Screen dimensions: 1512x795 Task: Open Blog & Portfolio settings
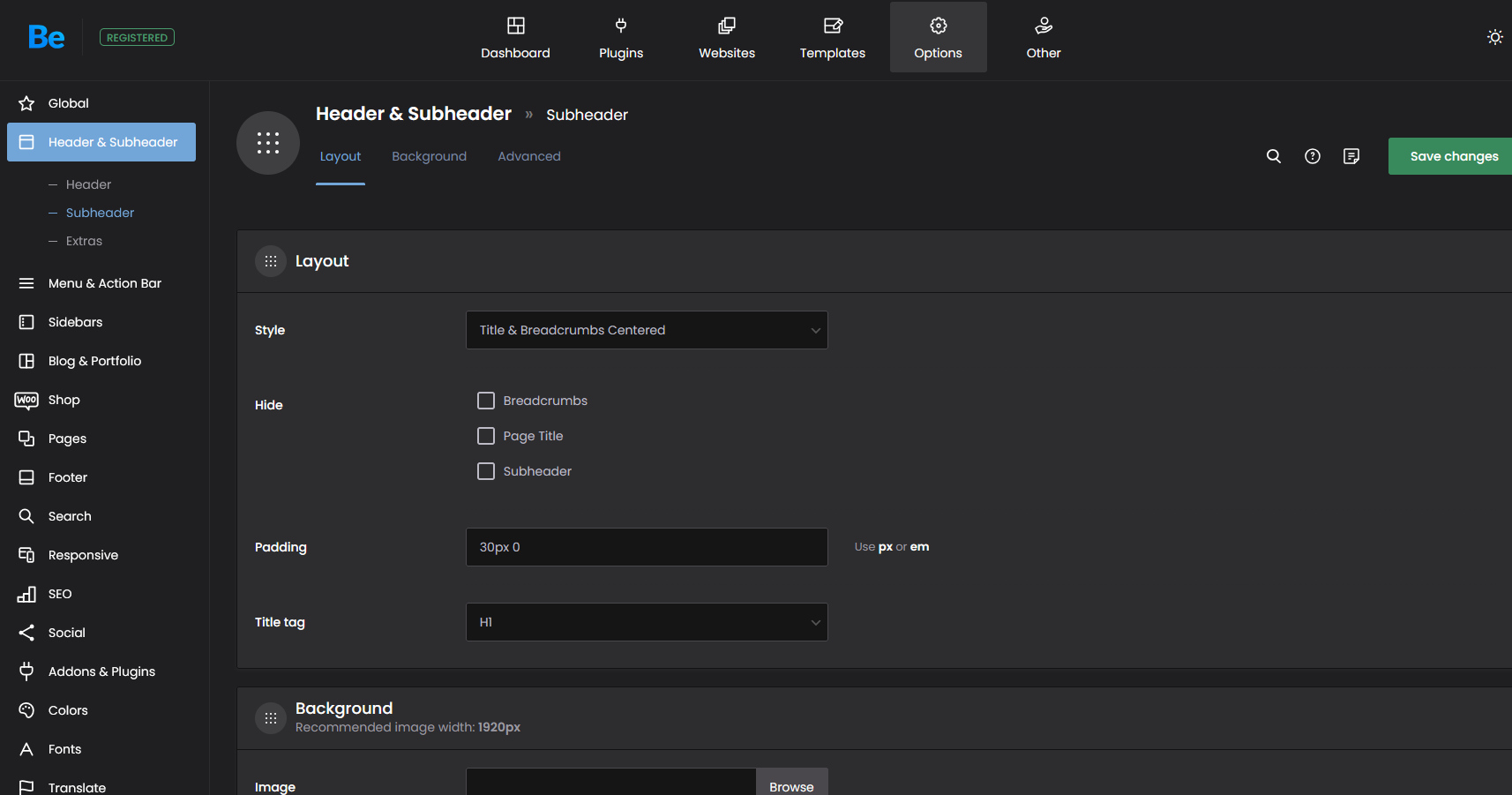coord(101,361)
